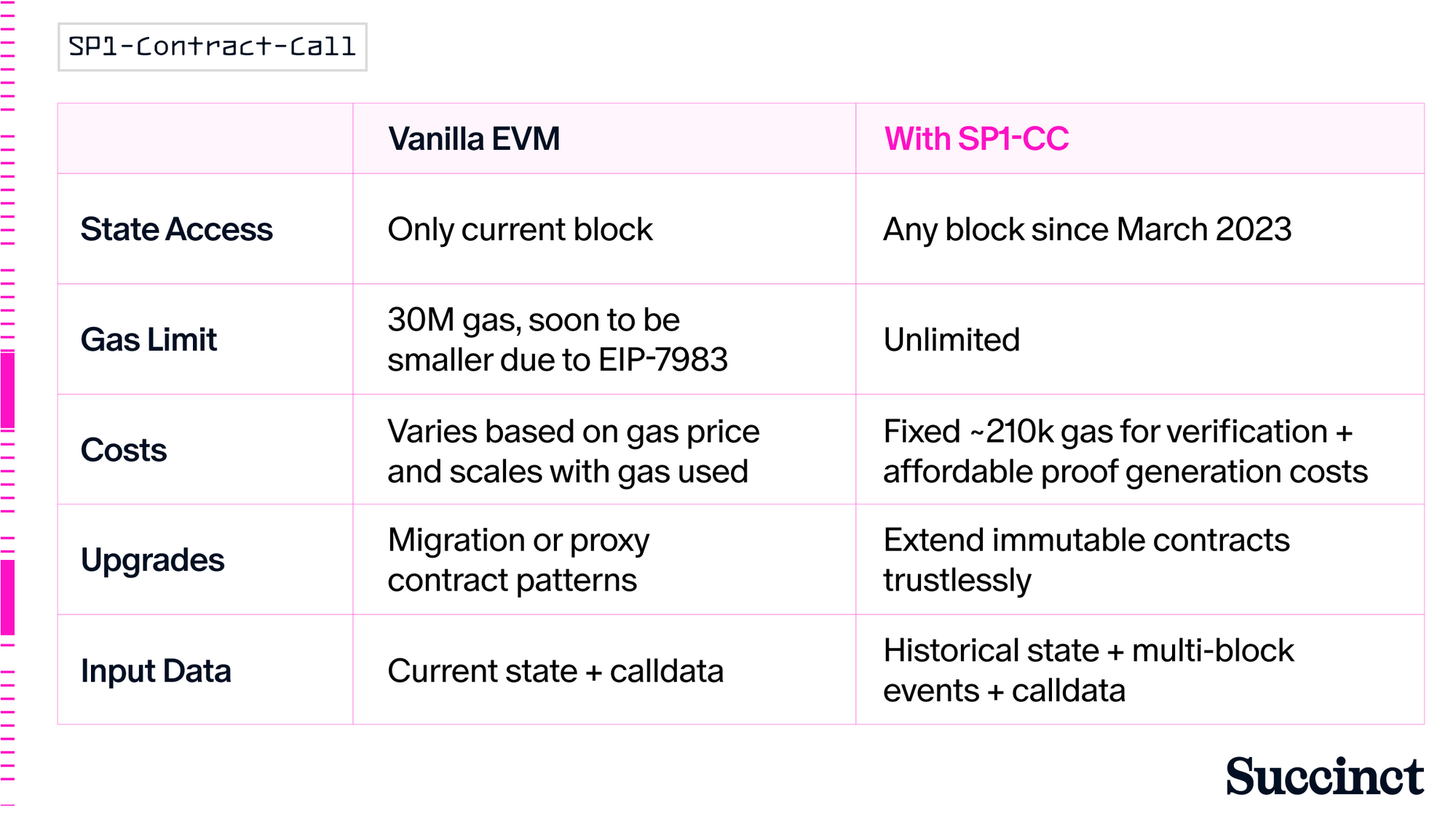Click the upper thick magenta bar on left ruler
This screenshot has width=1456, height=819.
click(x=7, y=389)
